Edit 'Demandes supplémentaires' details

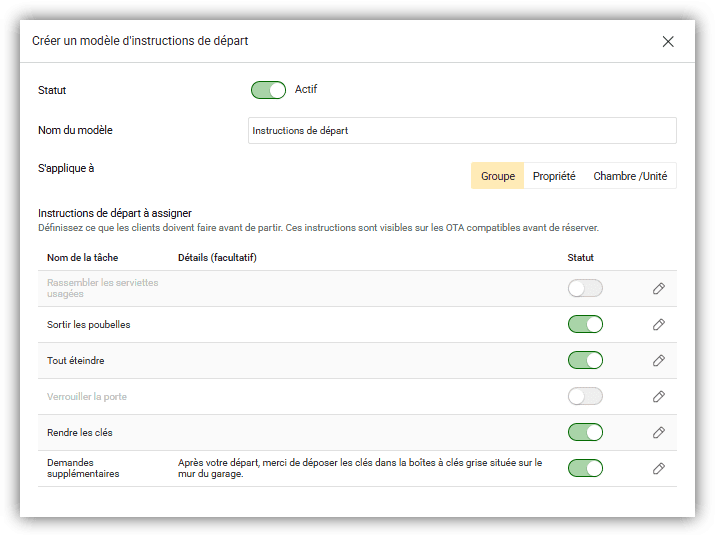tap(658, 469)
